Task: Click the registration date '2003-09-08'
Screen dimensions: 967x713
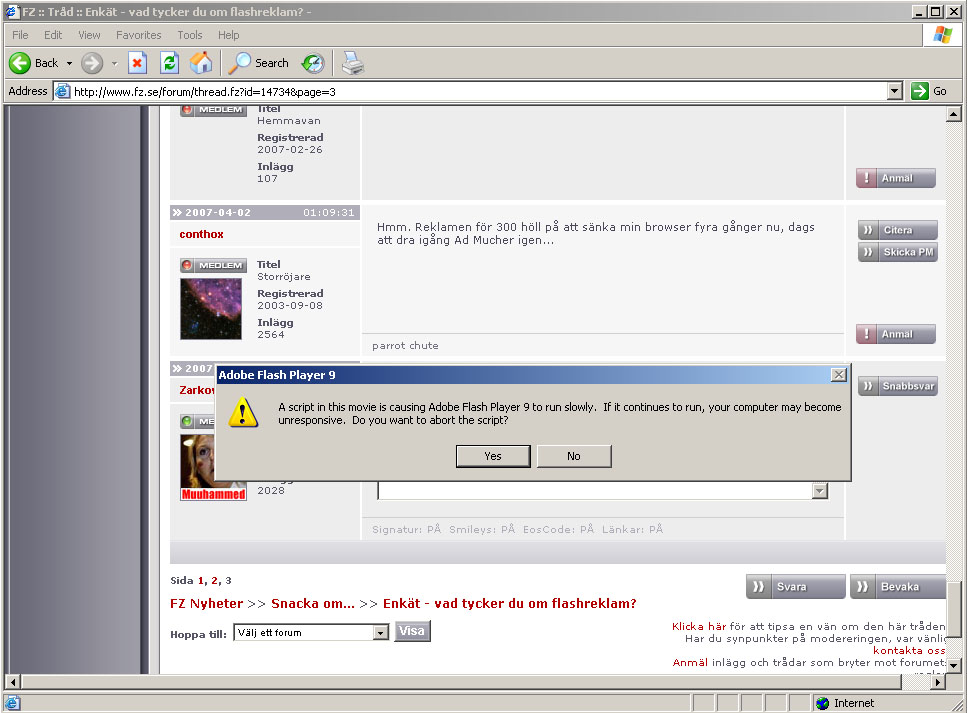Action: 290,306
